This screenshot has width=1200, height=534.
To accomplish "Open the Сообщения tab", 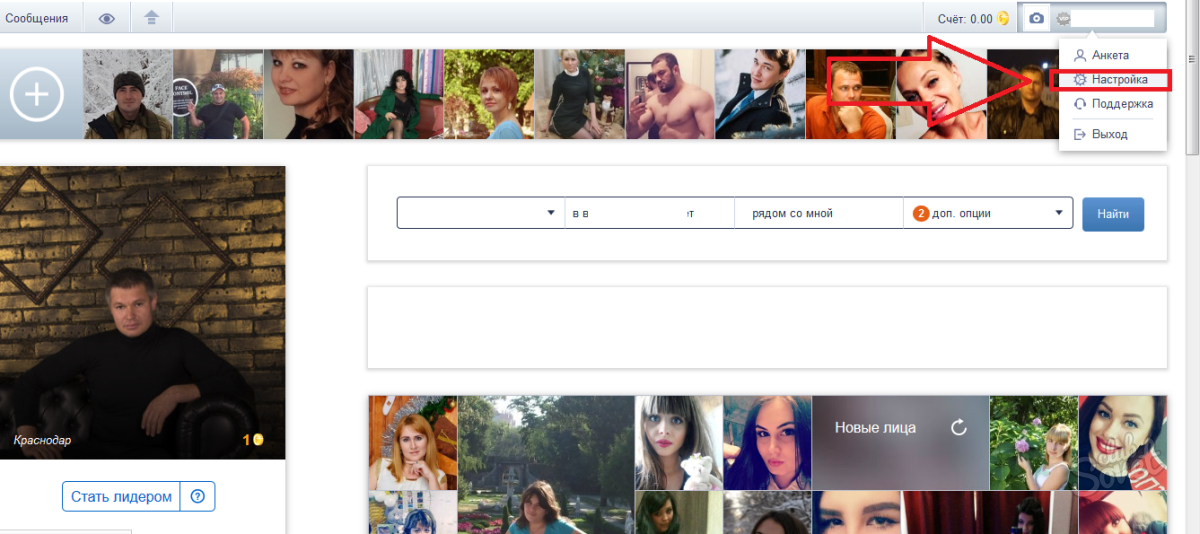I will pyautogui.click(x=36, y=18).
